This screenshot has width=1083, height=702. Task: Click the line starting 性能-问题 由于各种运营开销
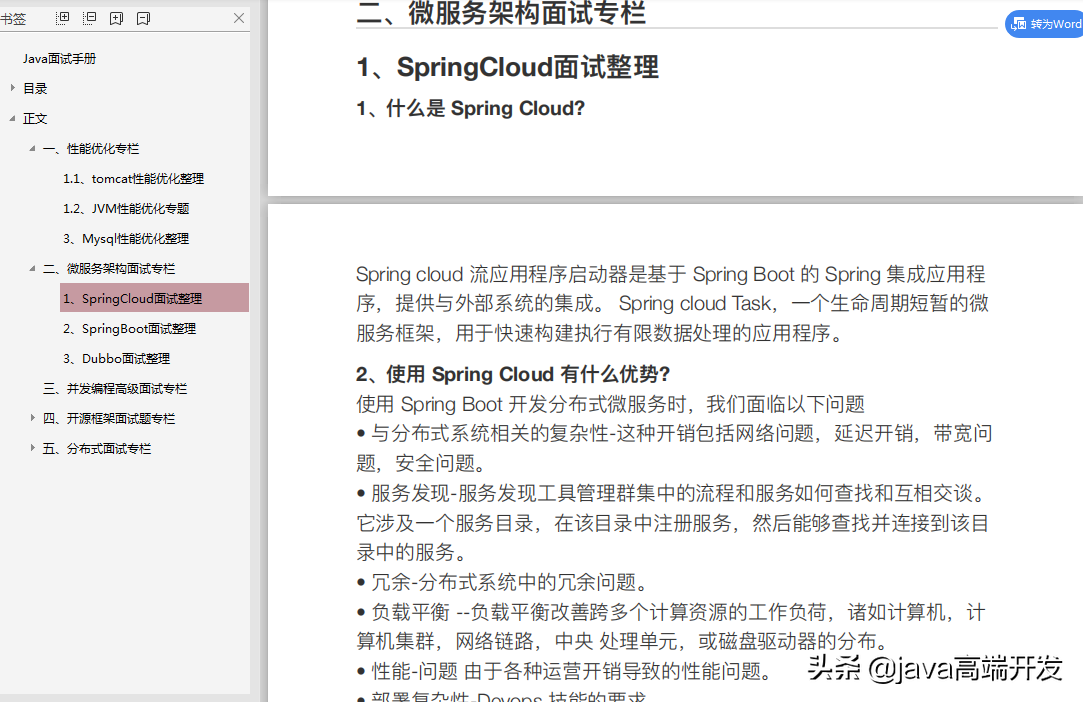pos(565,671)
